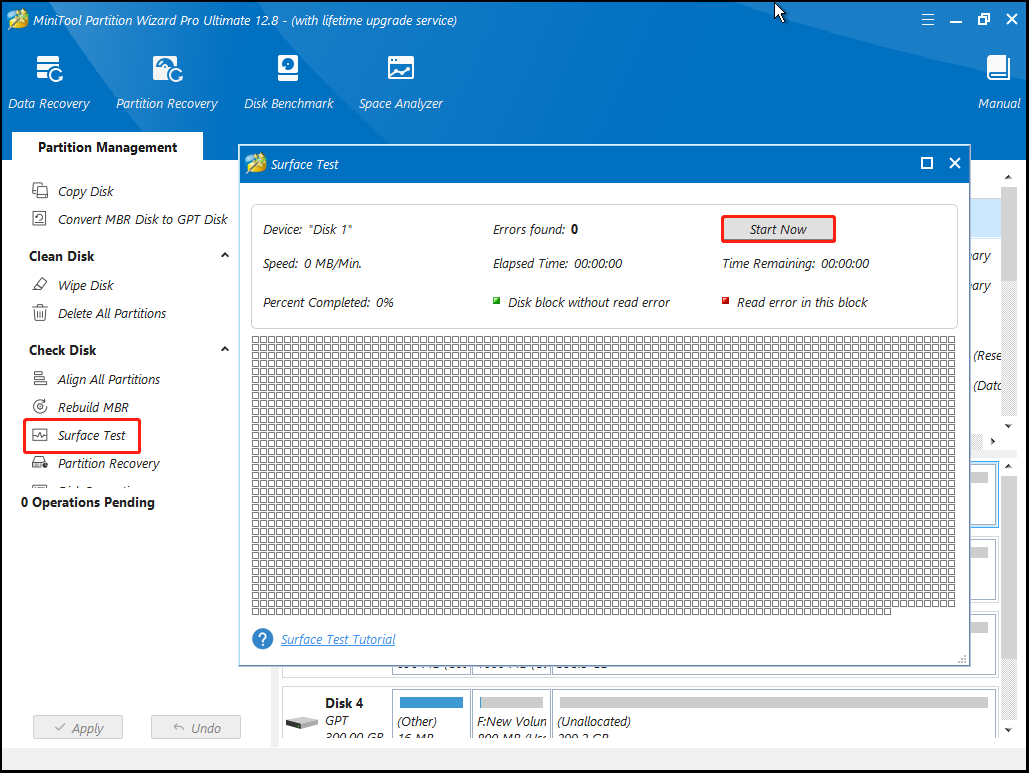
Task: Click the Disk 4 drive icon
Action: (302, 722)
